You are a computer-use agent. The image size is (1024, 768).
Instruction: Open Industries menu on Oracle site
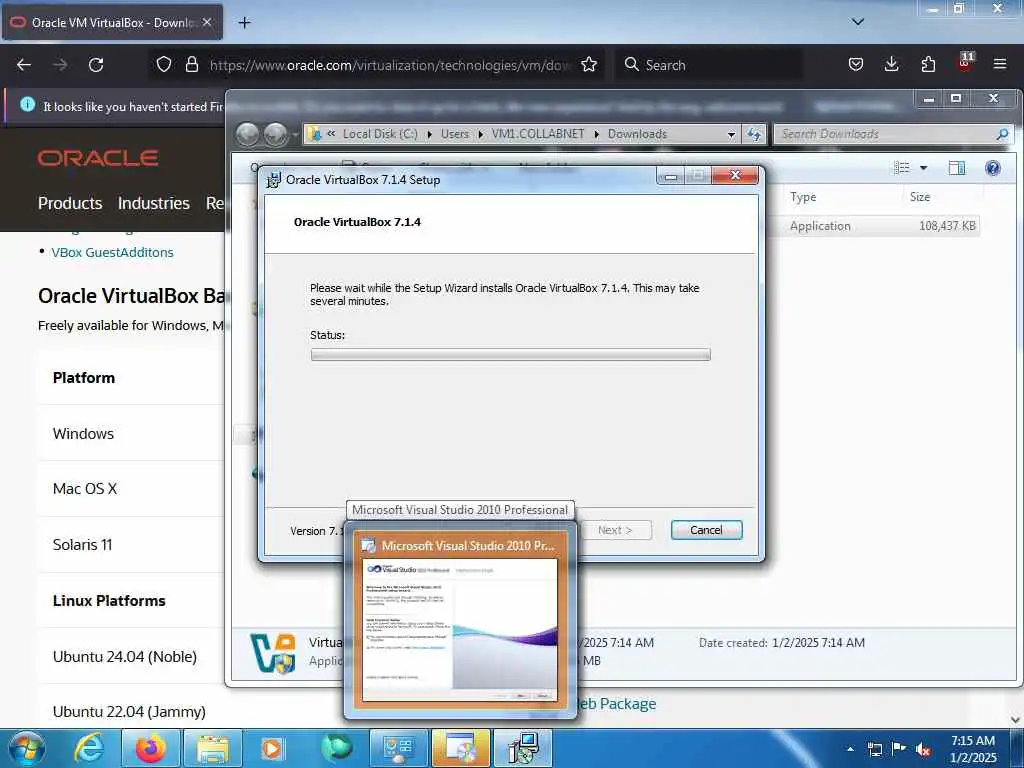tap(153, 203)
